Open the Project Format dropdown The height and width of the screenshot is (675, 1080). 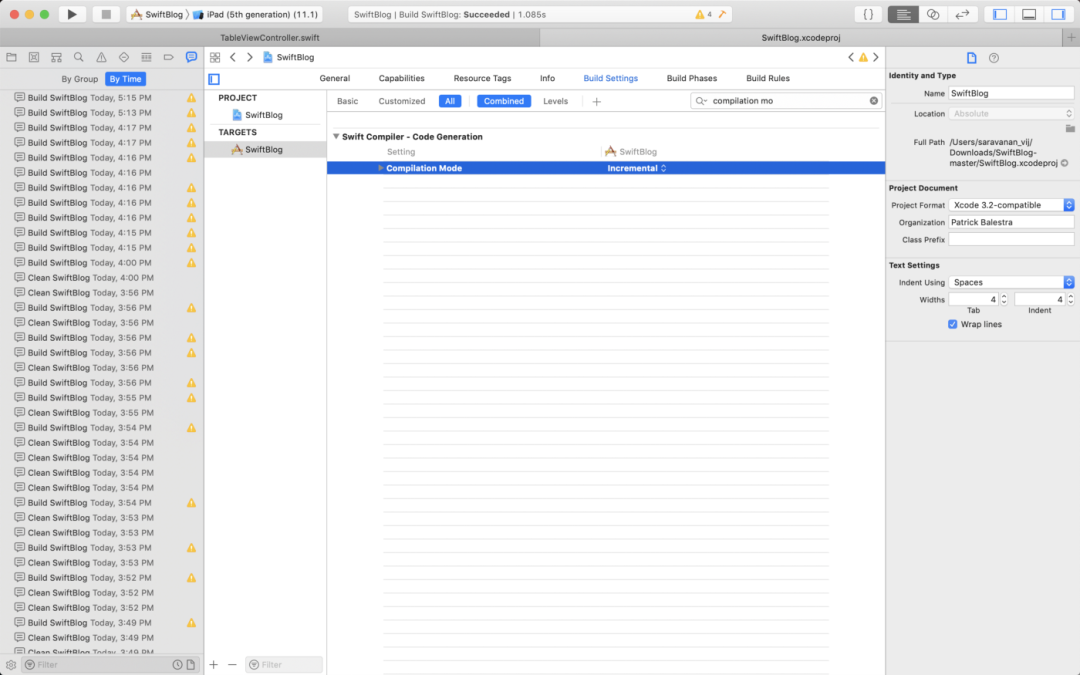[x=1011, y=205]
